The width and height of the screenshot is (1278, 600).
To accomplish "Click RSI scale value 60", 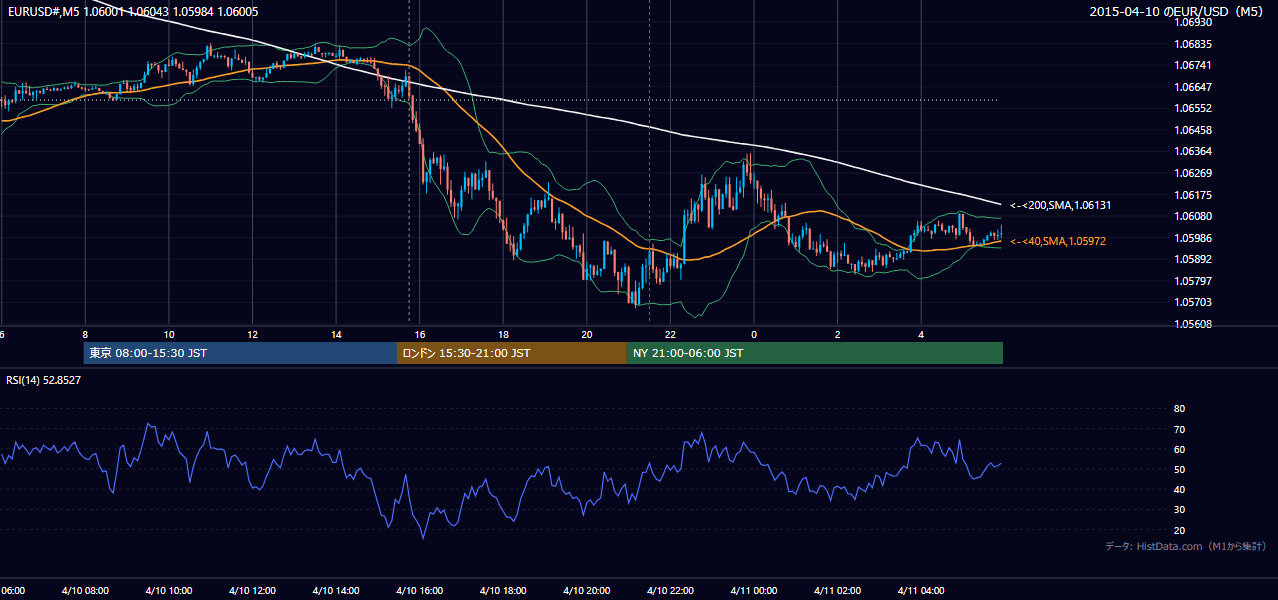I will click(x=1179, y=449).
